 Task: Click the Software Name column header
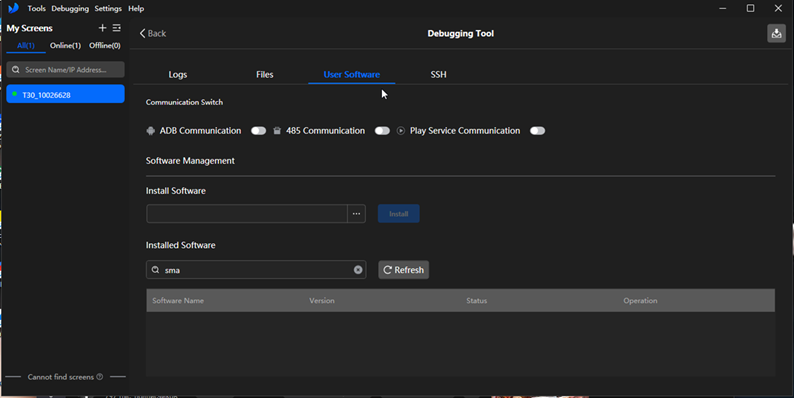click(x=178, y=301)
